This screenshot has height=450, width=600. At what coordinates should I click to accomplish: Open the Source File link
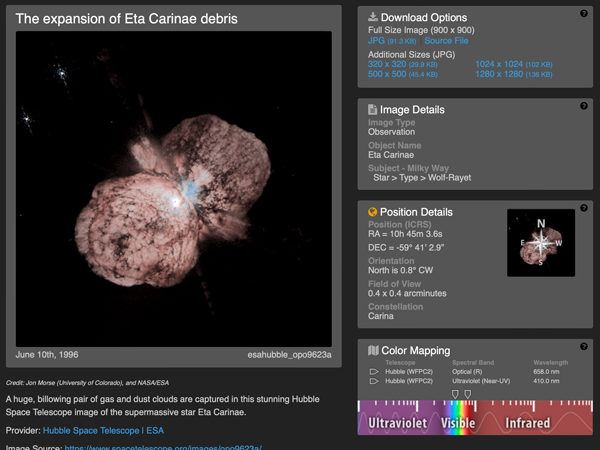(x=446, y=41)
